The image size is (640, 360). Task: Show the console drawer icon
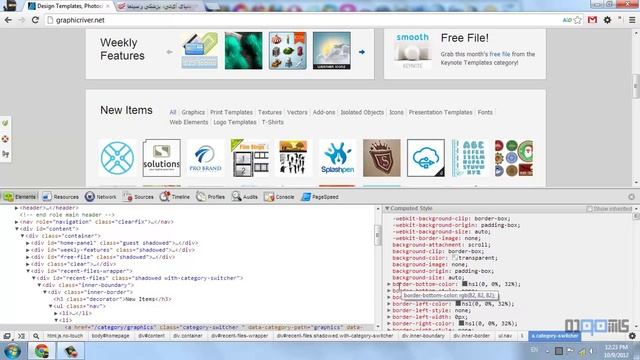pyautogui.click(x=21, y=336)
